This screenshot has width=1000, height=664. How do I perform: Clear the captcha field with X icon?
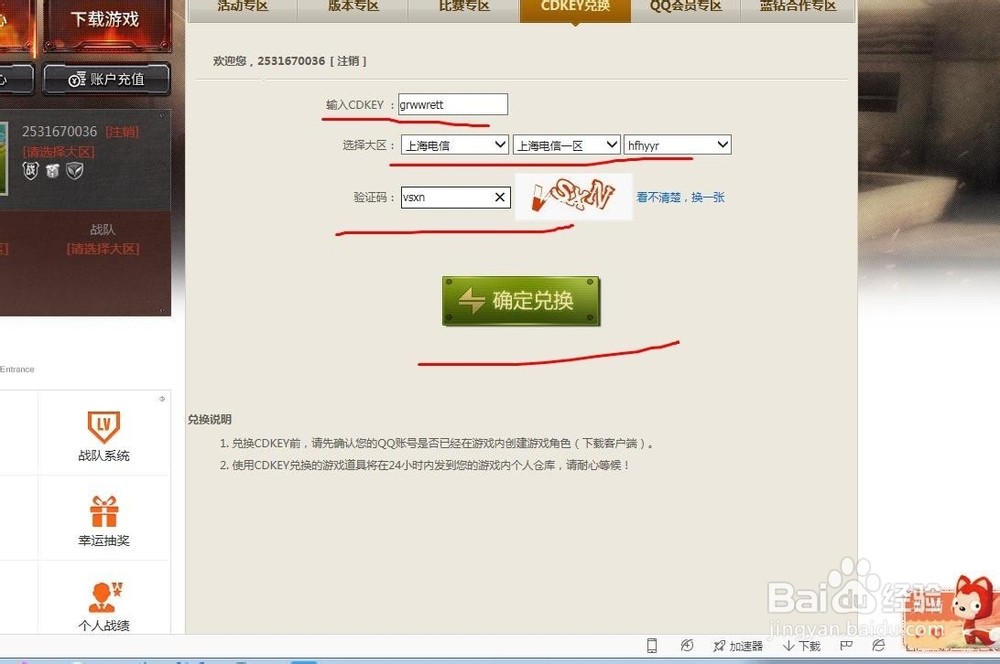coord(500,197)
